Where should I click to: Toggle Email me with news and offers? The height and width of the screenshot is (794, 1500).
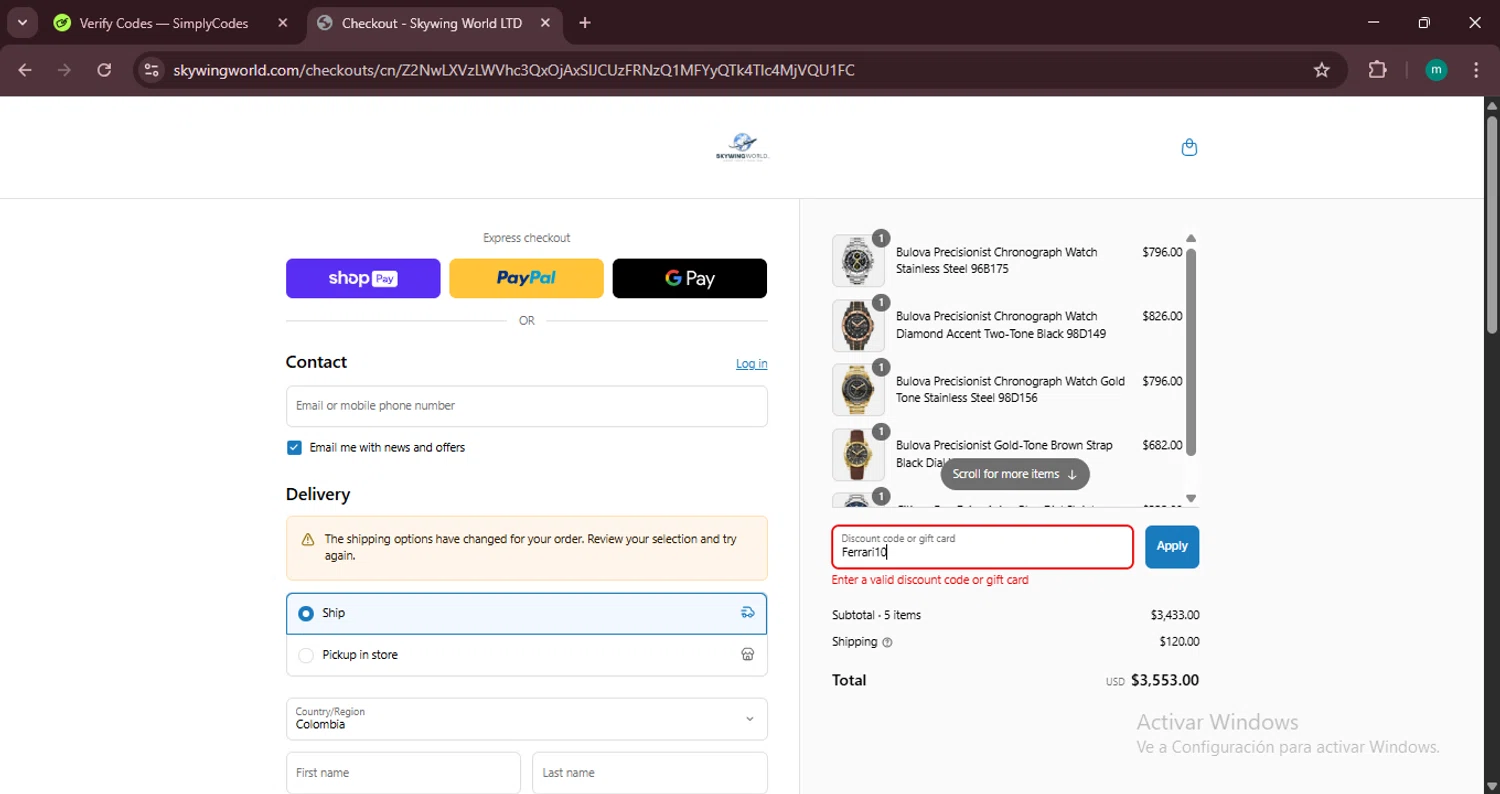[294, 448]
